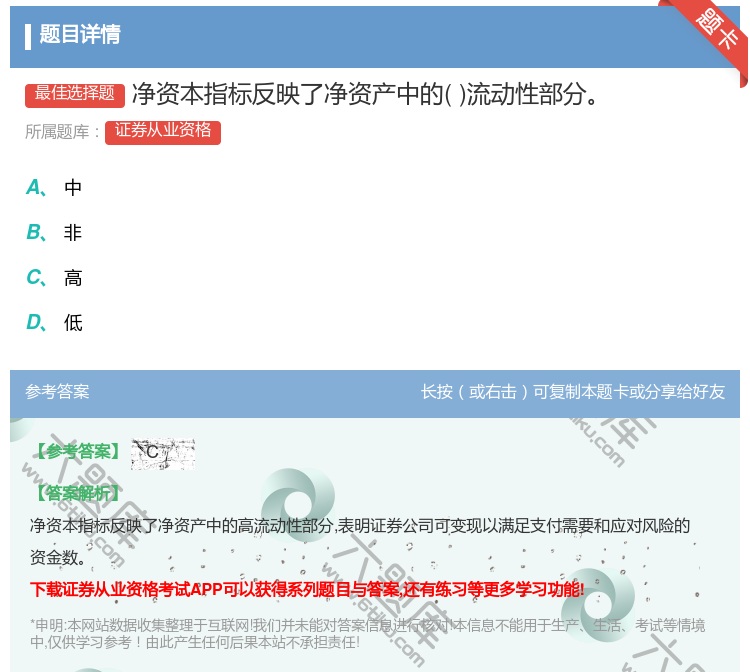Click the 最佳选择题 question type badge
Viewport: 750px width, 672px height.
[75, 94]
